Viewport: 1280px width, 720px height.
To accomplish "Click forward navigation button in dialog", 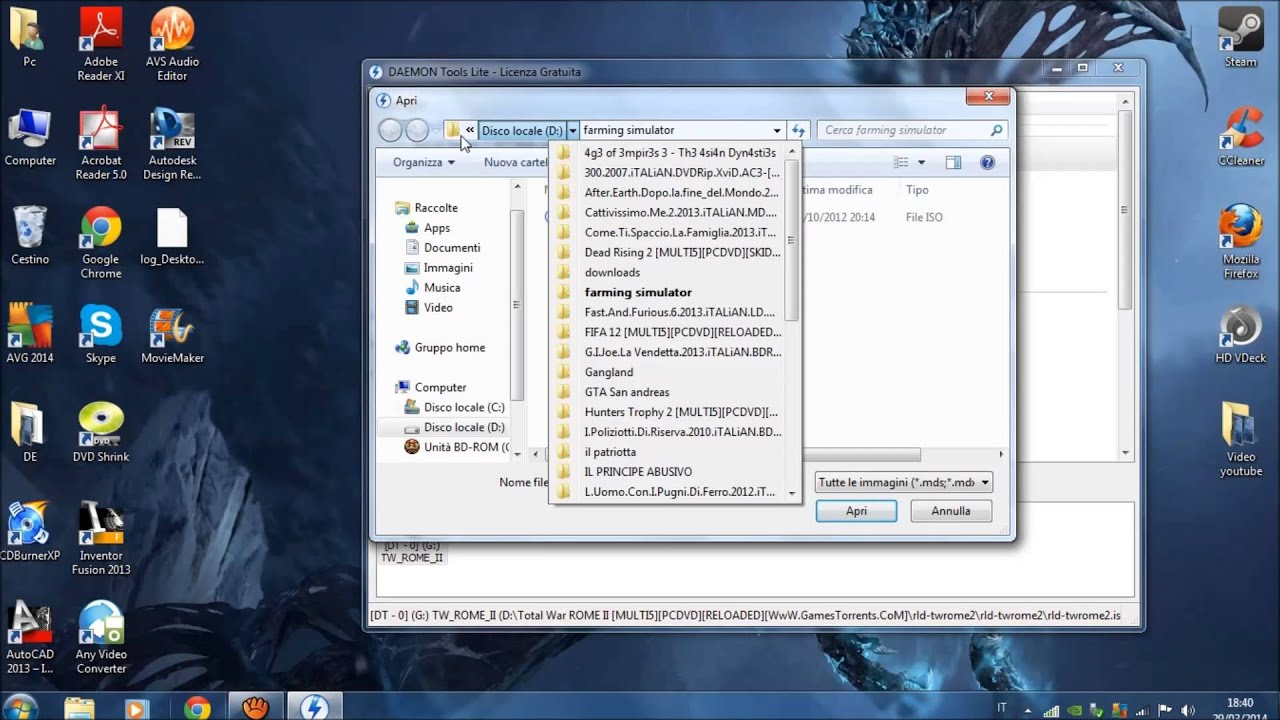I will click(417, 130).
